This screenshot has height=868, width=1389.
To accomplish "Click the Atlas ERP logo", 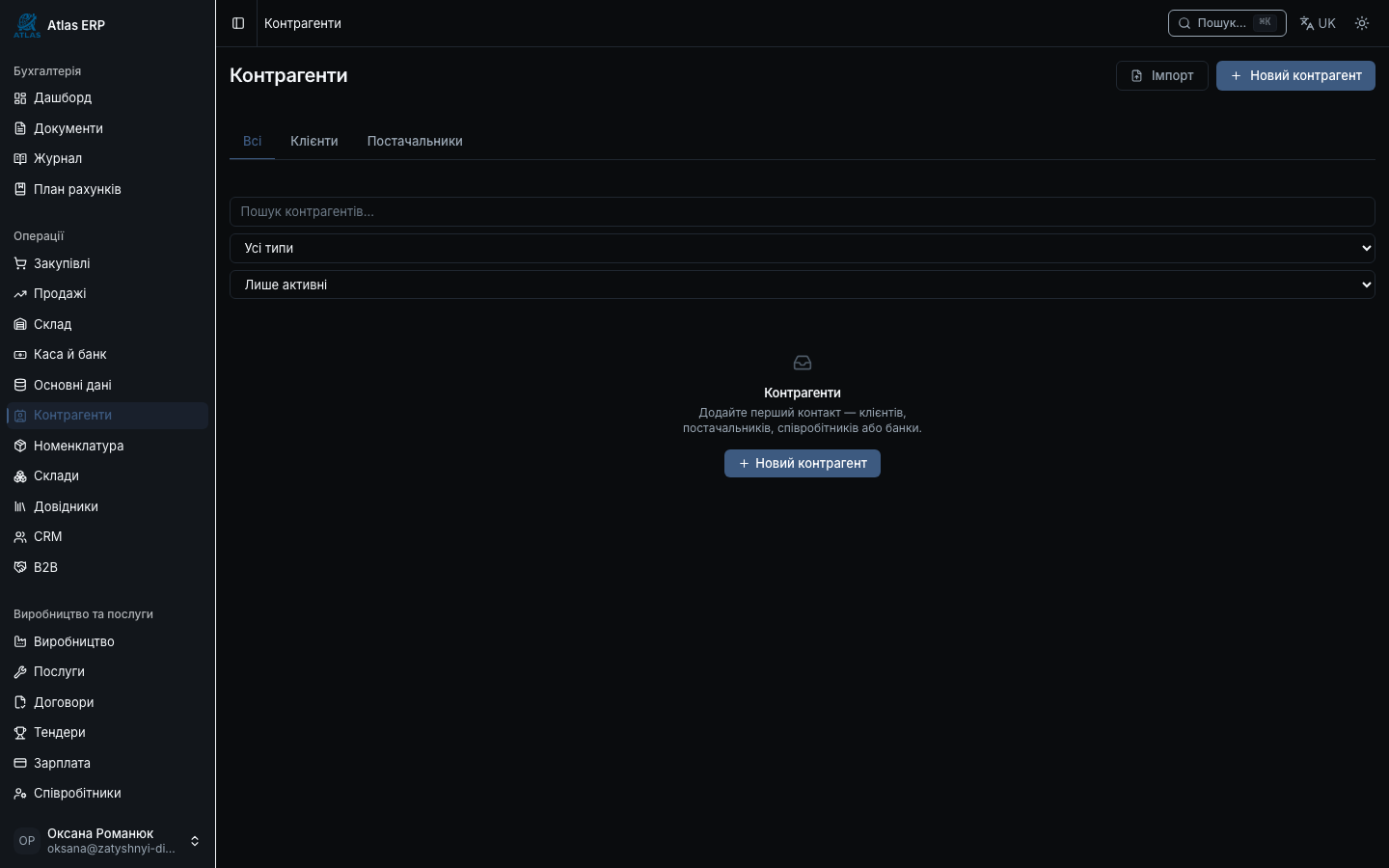I will pos(27,25).
